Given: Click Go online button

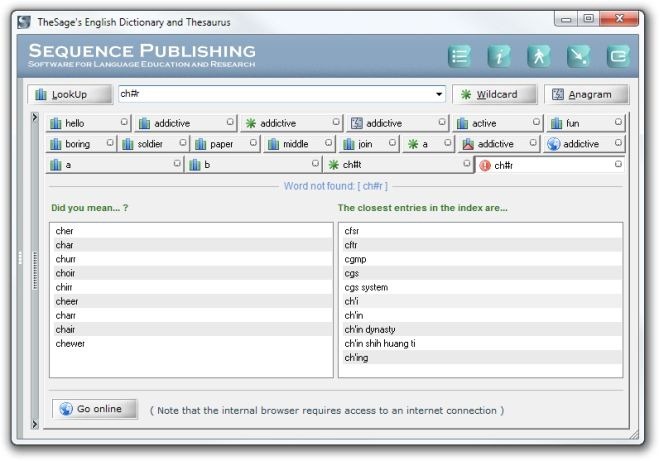Looking at the screenshot, I should coord(94,409).
